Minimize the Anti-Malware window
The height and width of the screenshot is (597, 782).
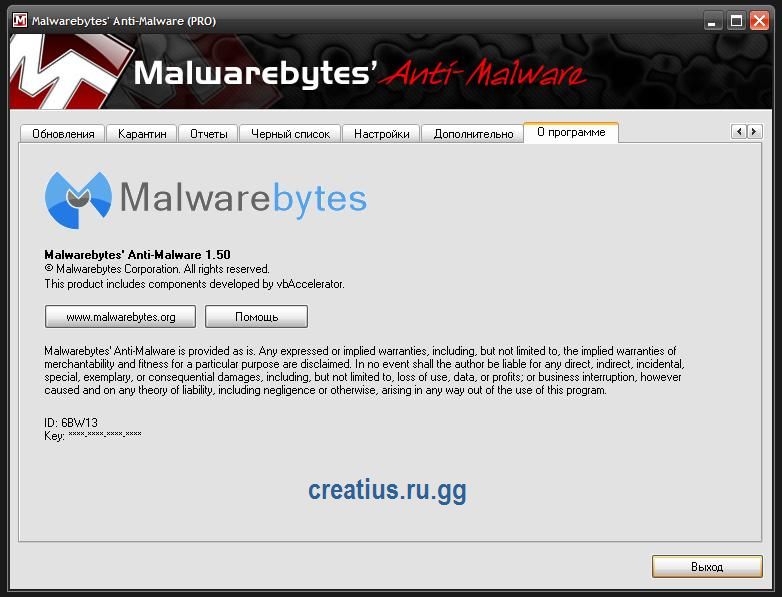point(713,21)
